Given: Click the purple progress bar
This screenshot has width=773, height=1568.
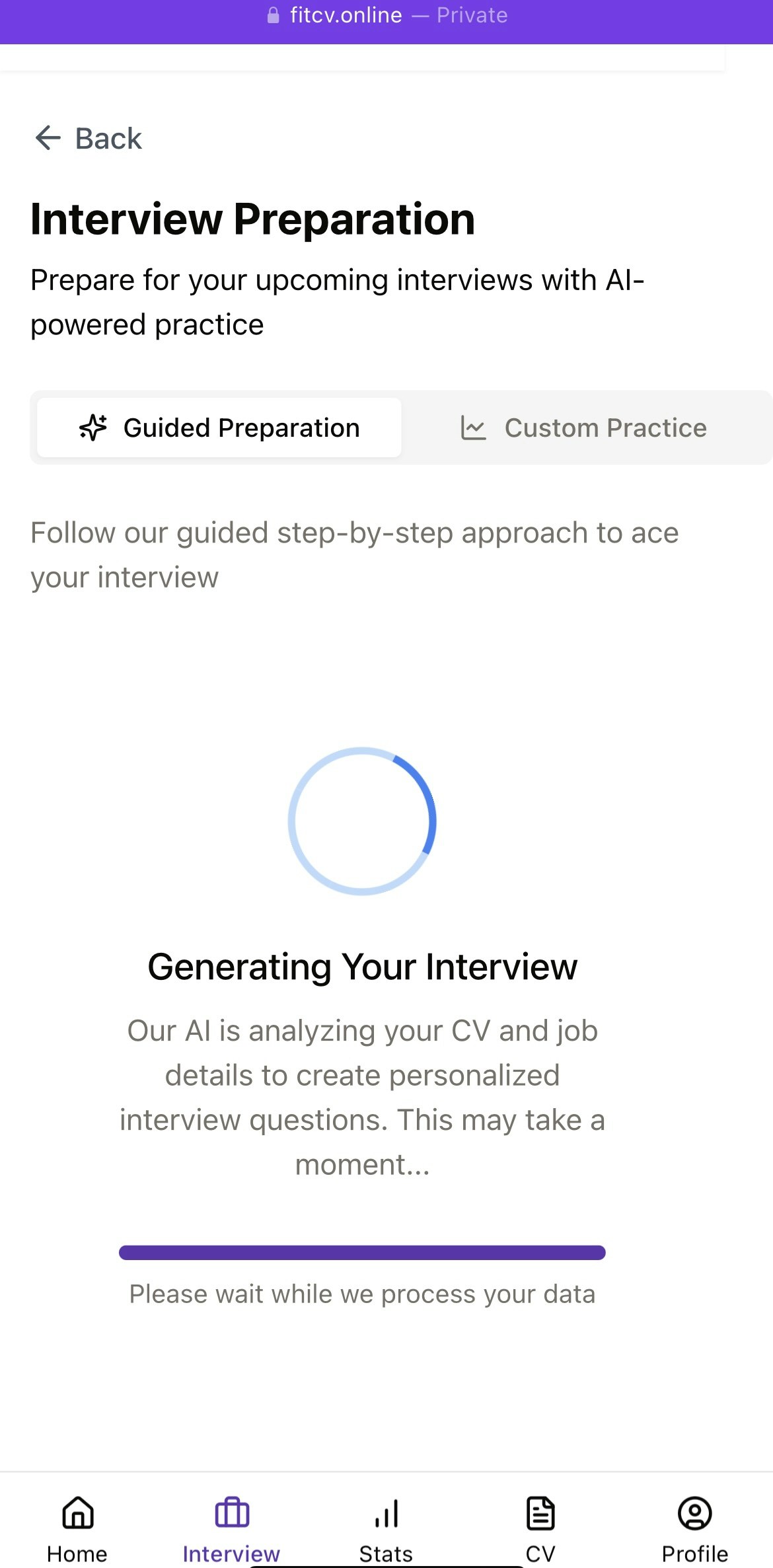Looking at the screenshot, I should pyautogui.click(x=362, y=1253).
